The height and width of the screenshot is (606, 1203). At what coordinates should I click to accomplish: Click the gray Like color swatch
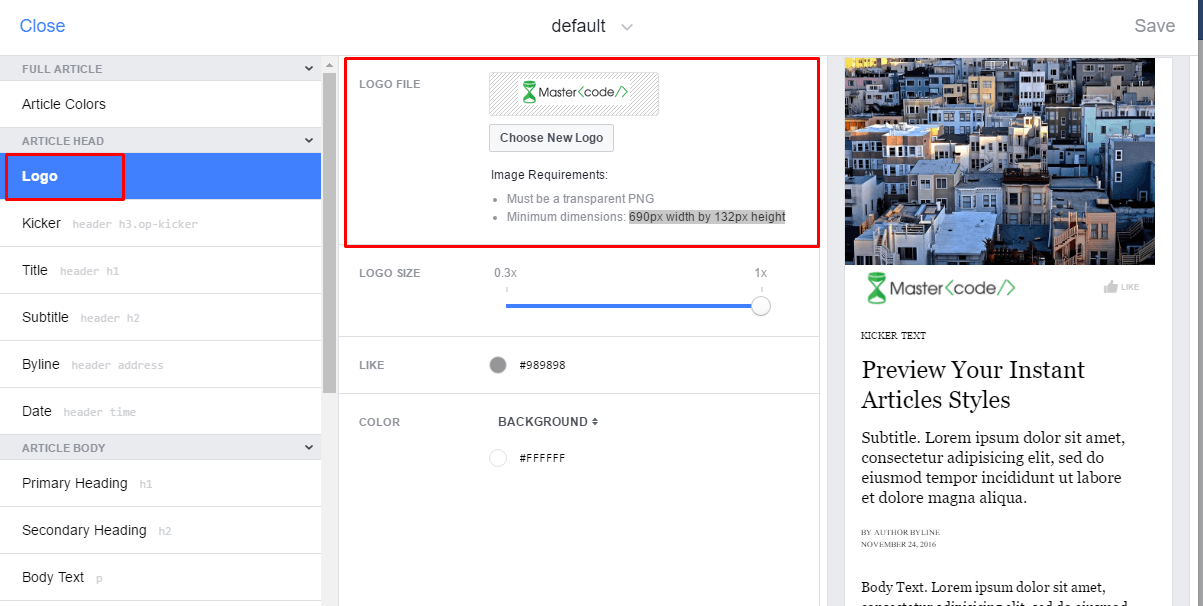tap(498, 365)
